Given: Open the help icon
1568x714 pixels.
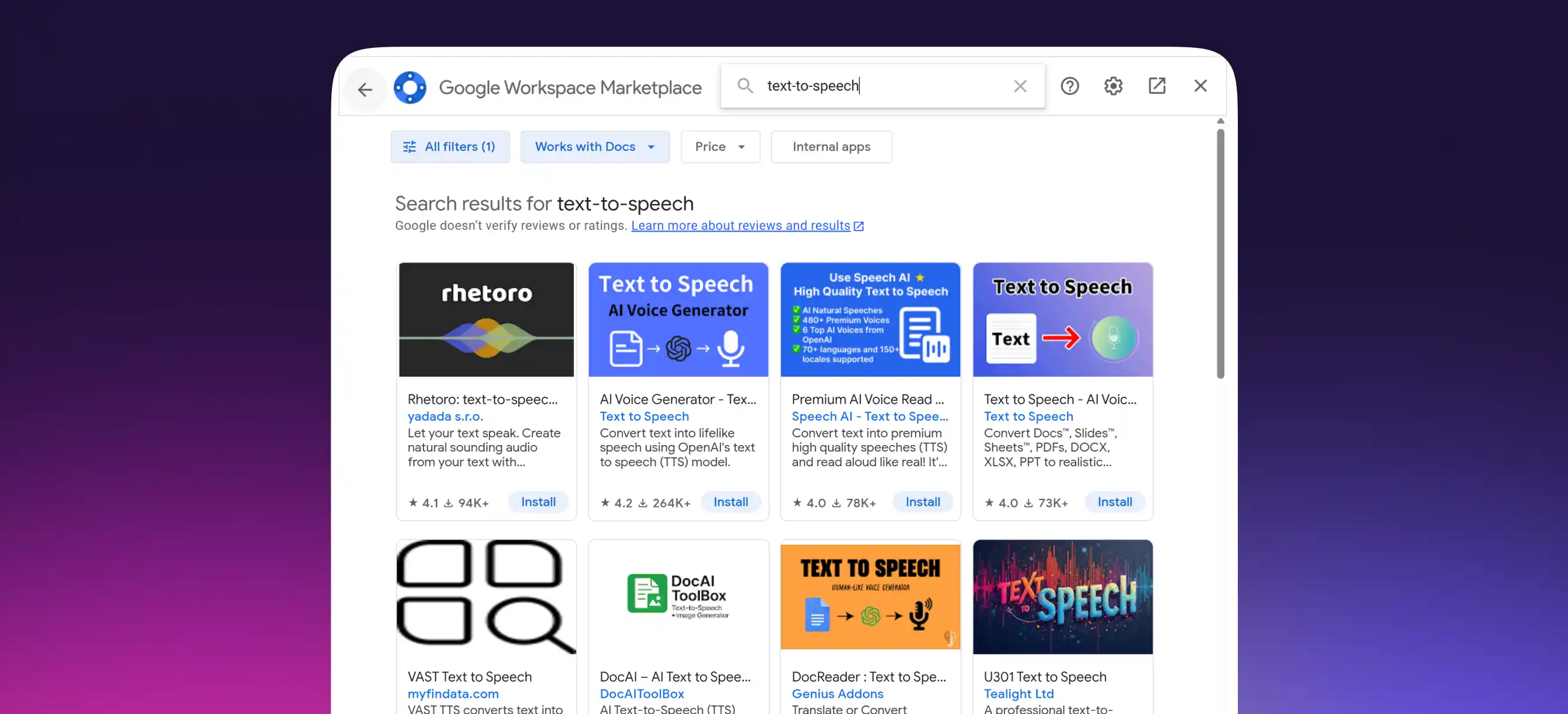Looking at the screenshot, I should (x=1069, y=86).
